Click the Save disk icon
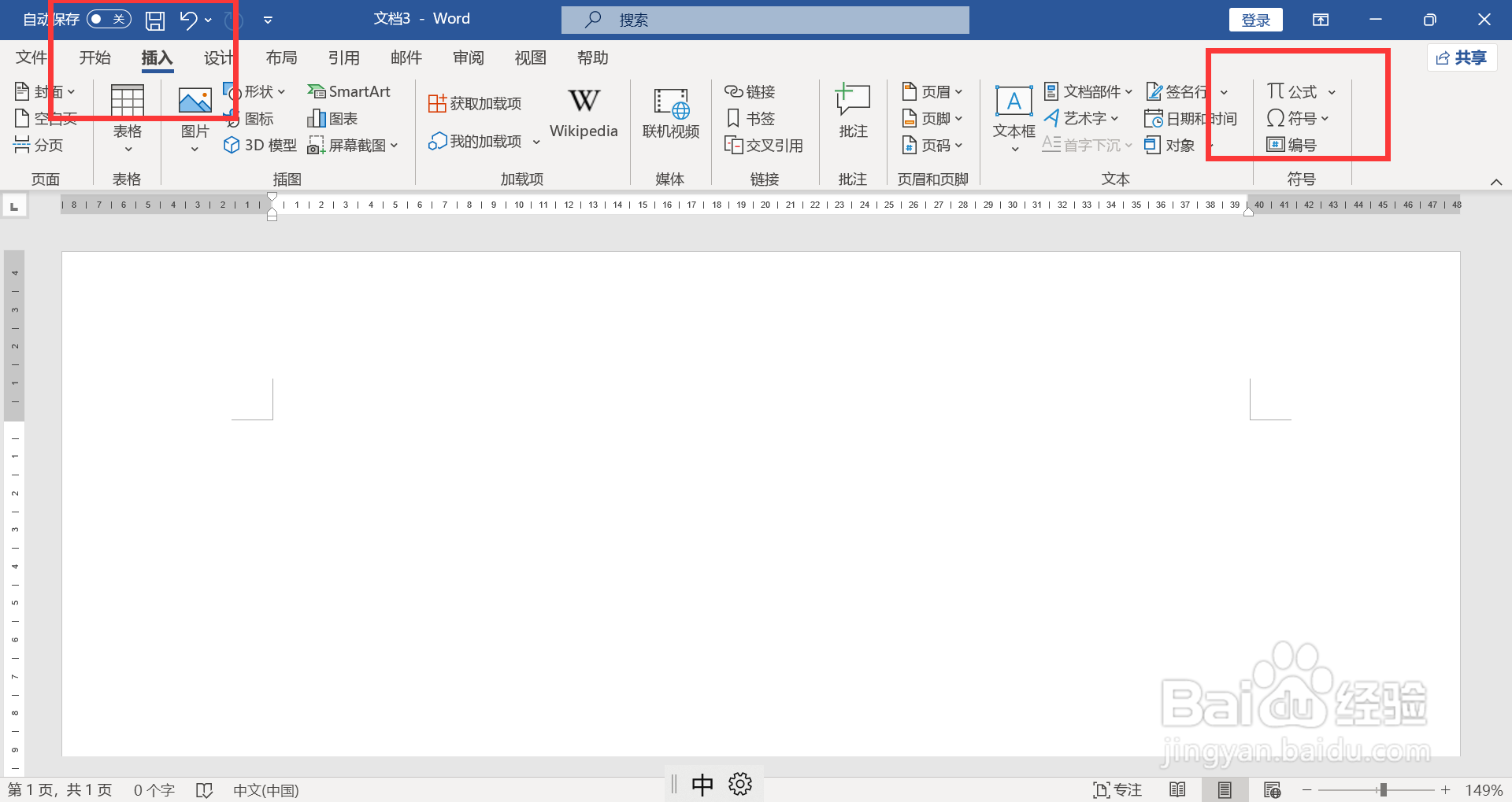The image size is (1512, 802). pos(155,20)
